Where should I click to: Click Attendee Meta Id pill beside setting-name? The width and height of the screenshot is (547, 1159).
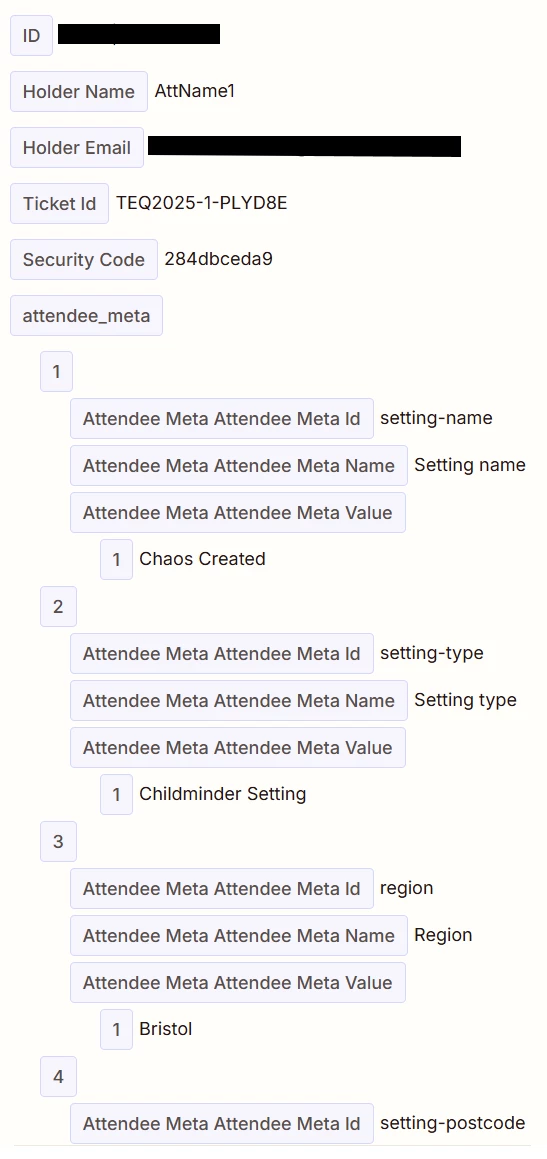click(222, 418)
